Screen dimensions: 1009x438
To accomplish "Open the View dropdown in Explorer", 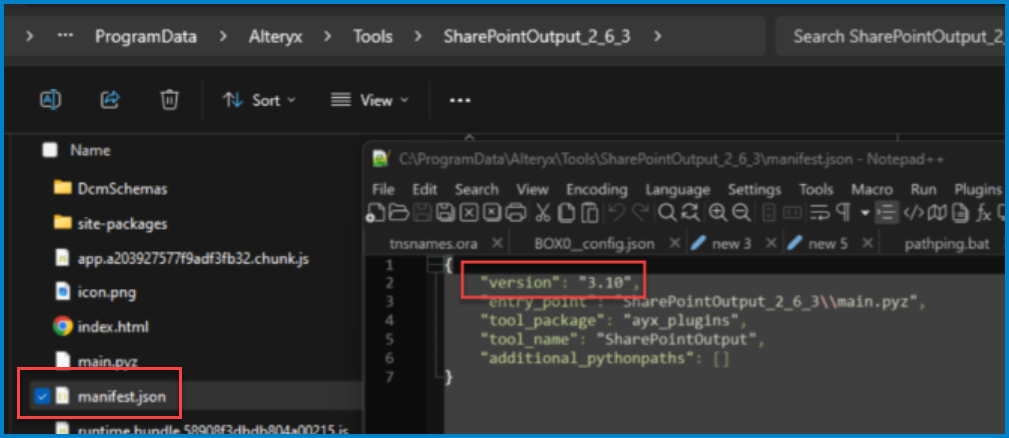I will point(370,100).
